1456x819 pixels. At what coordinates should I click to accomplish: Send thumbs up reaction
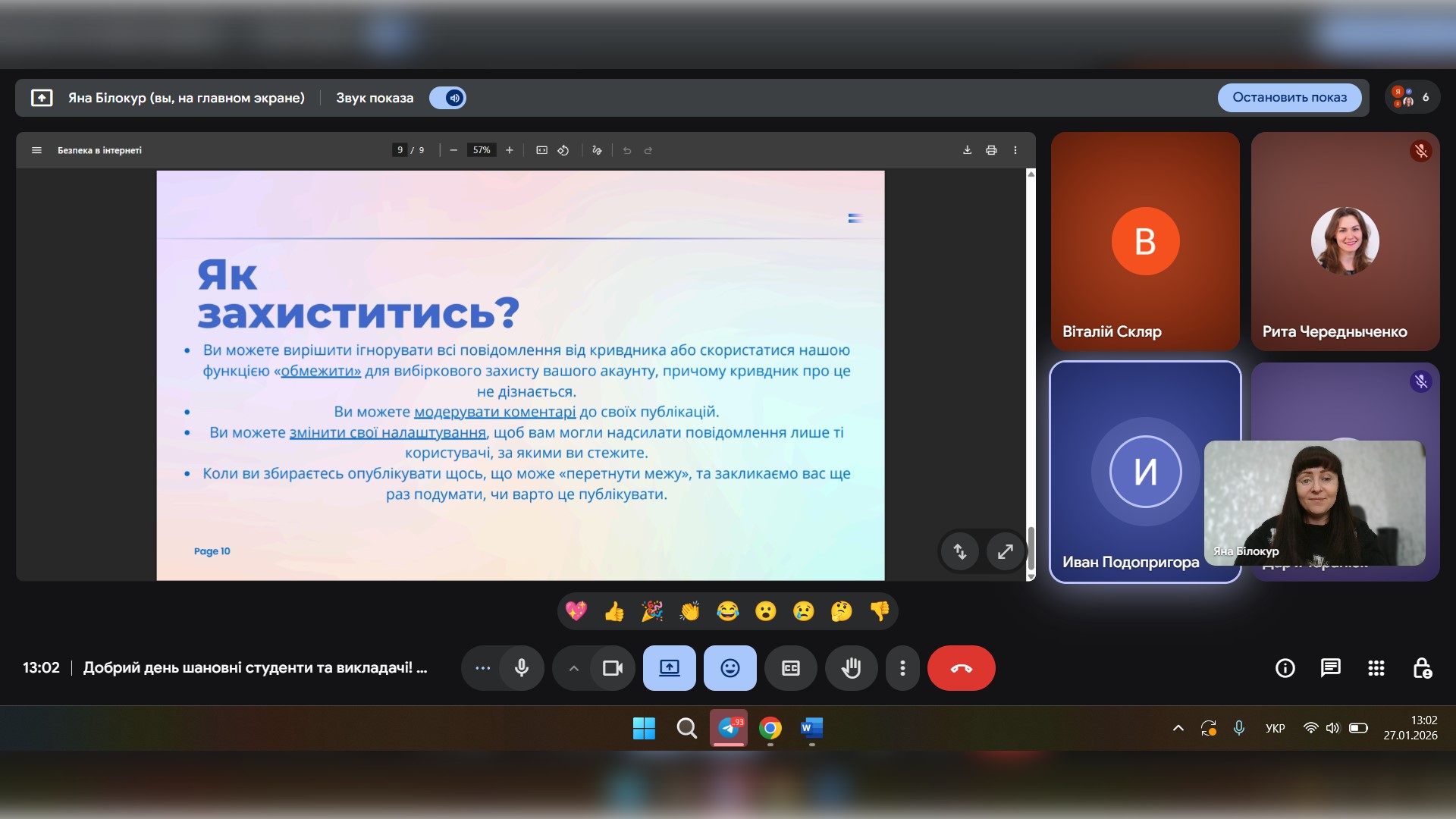point(614,611)
